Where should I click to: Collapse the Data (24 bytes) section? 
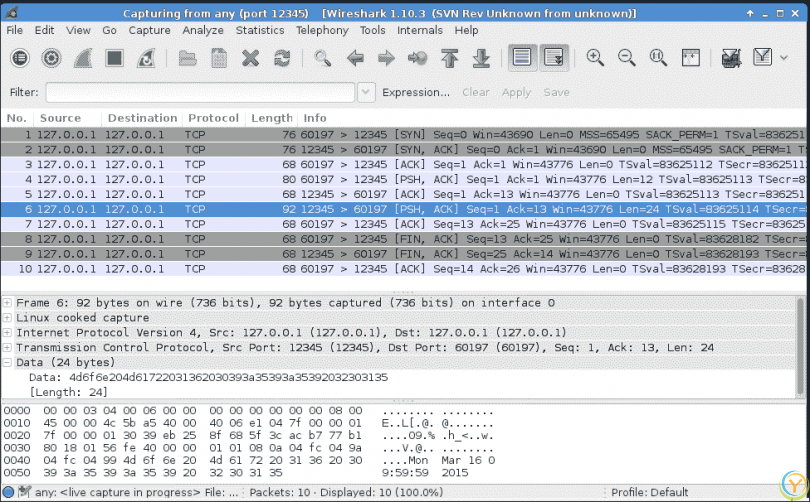point(7,362)
